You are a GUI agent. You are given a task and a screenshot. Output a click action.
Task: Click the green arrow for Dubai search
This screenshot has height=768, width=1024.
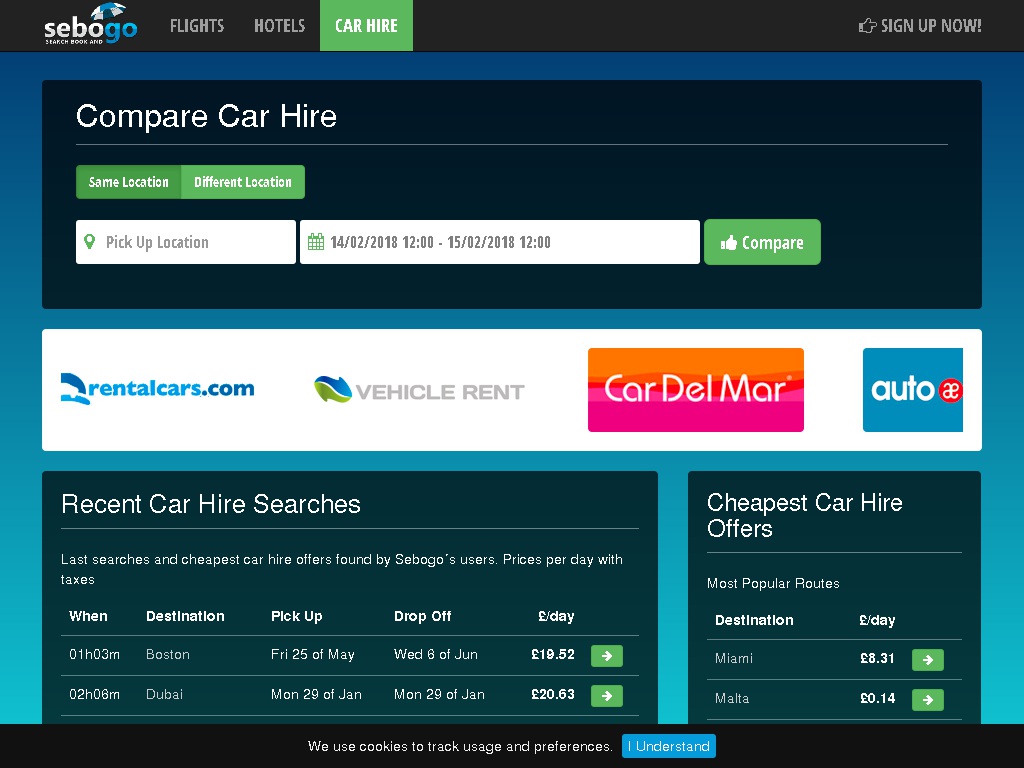[606, 696]
